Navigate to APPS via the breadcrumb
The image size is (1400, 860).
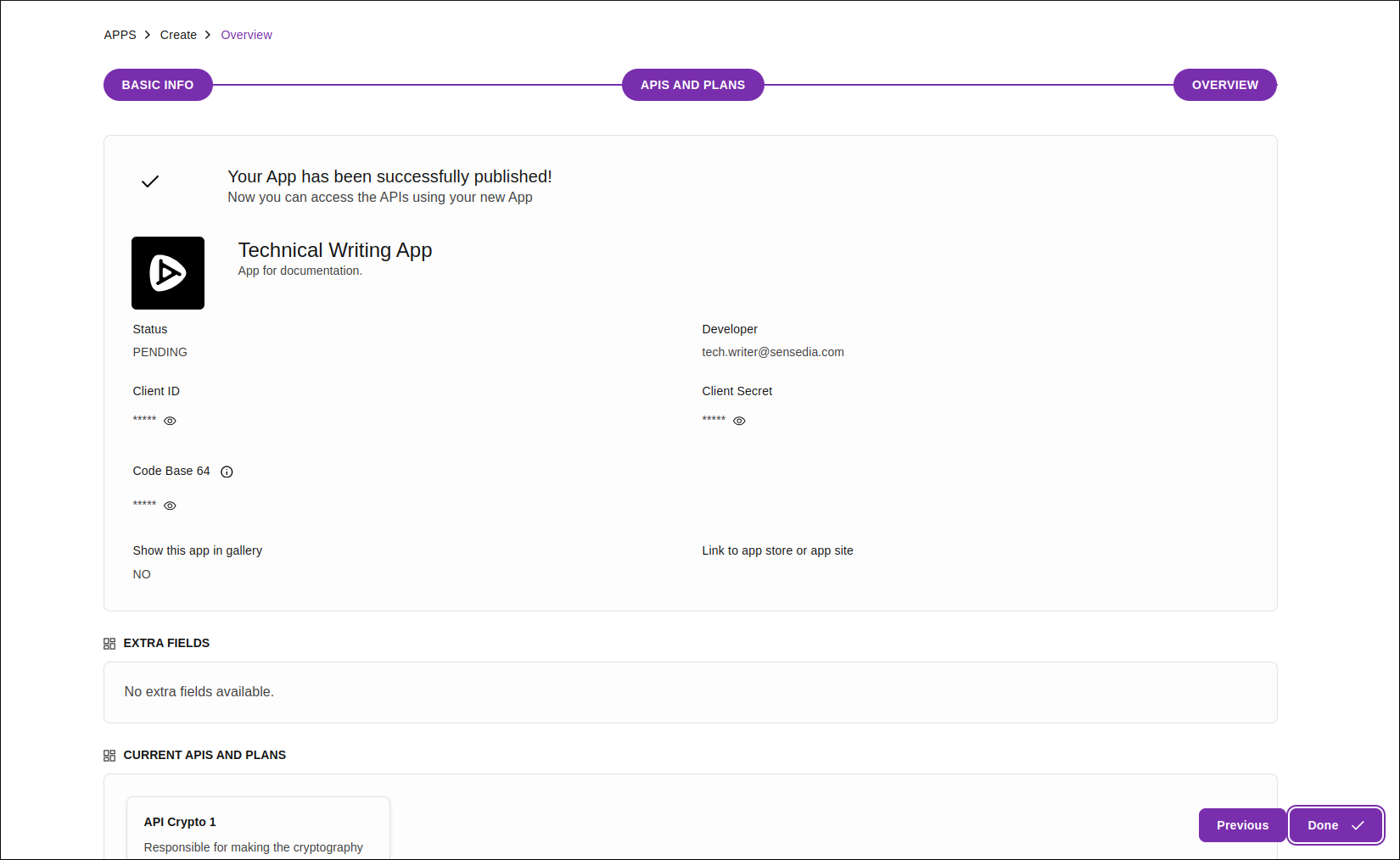click(120, 35)
